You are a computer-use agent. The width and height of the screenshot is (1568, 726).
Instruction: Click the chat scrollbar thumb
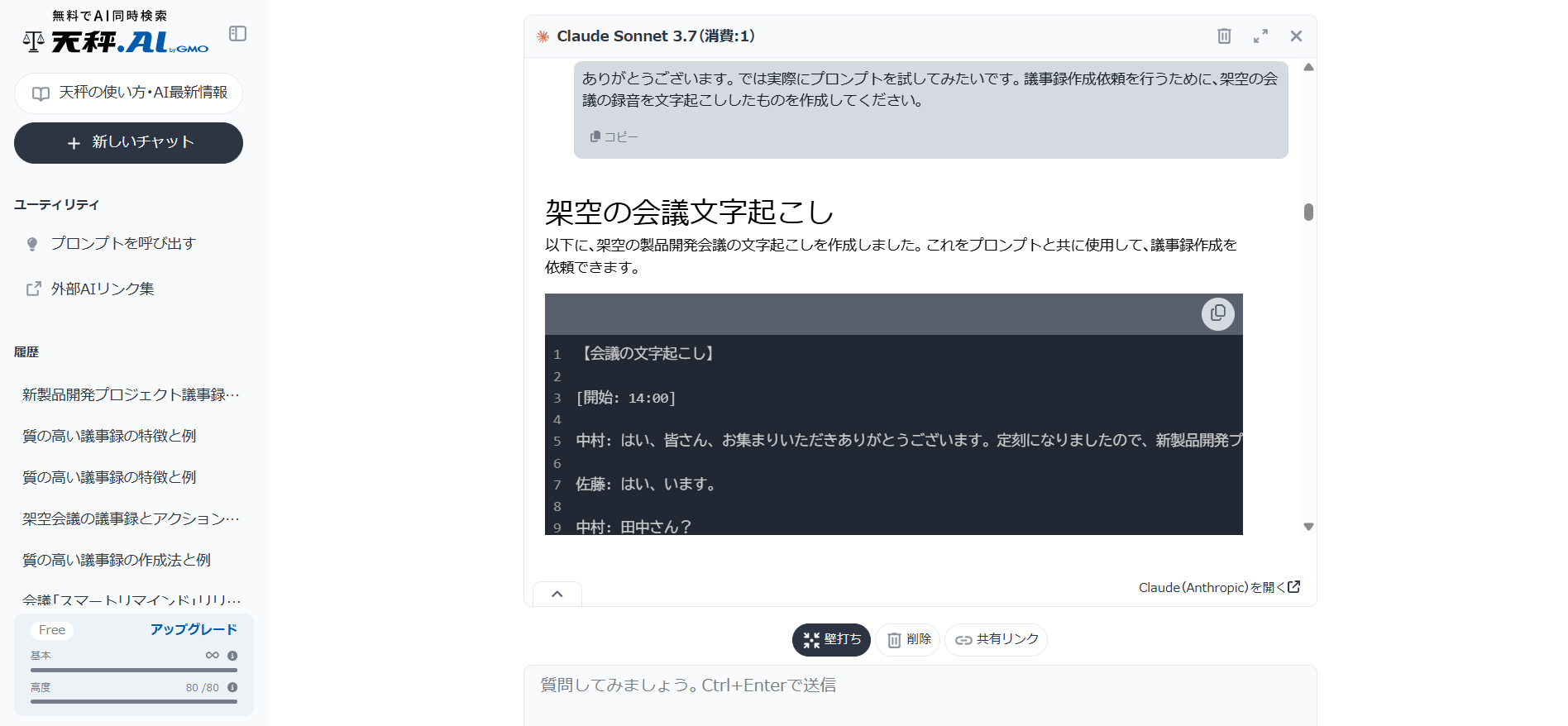[1308, 213]
